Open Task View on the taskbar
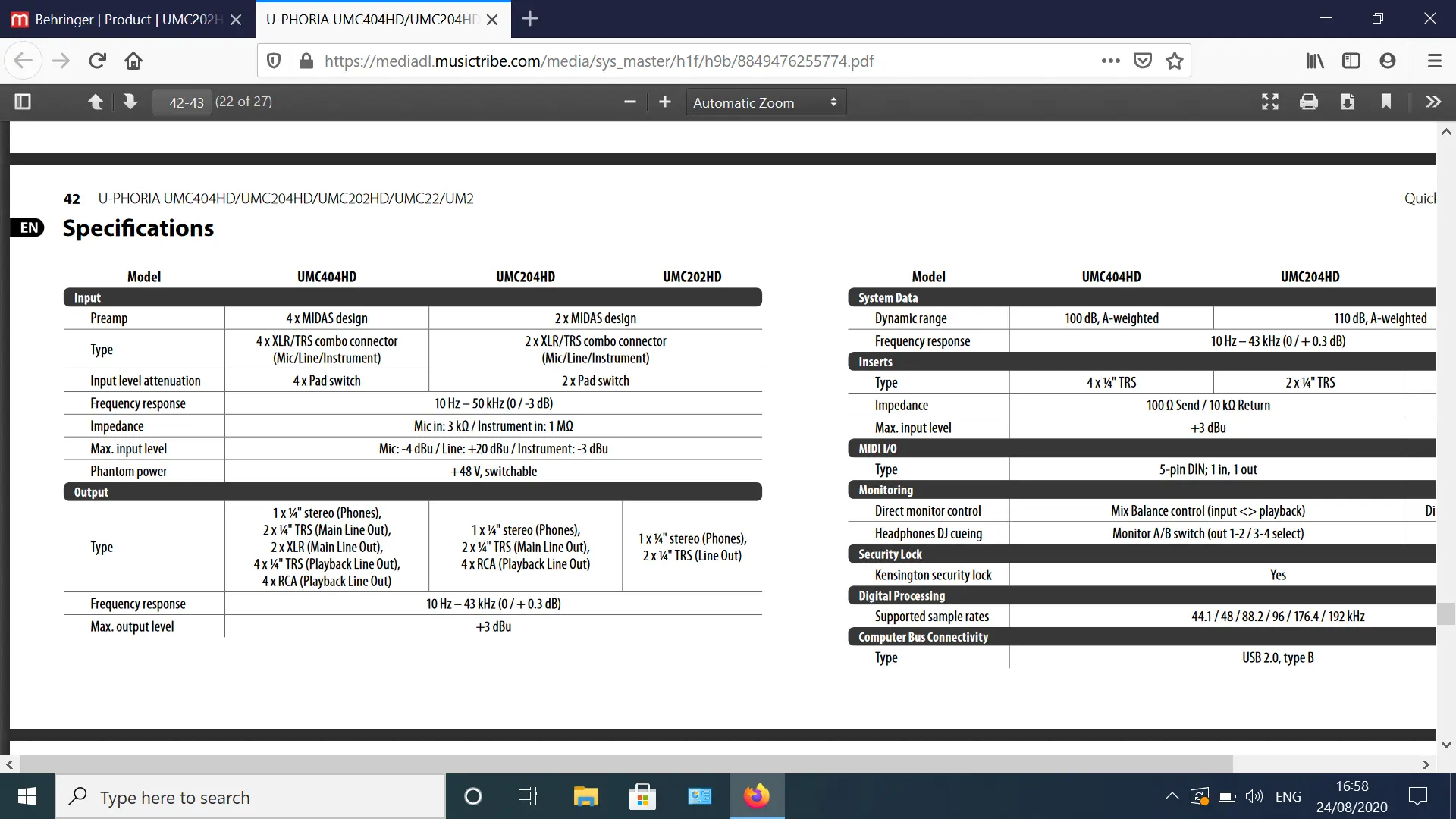 click(x=527, y=796)
